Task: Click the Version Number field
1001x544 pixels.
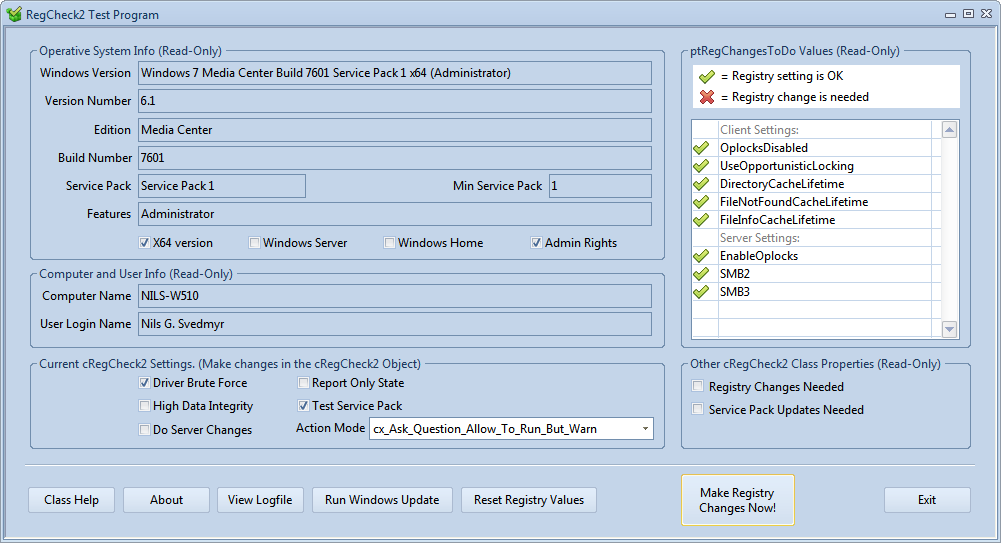Action: tap(395, 101)
